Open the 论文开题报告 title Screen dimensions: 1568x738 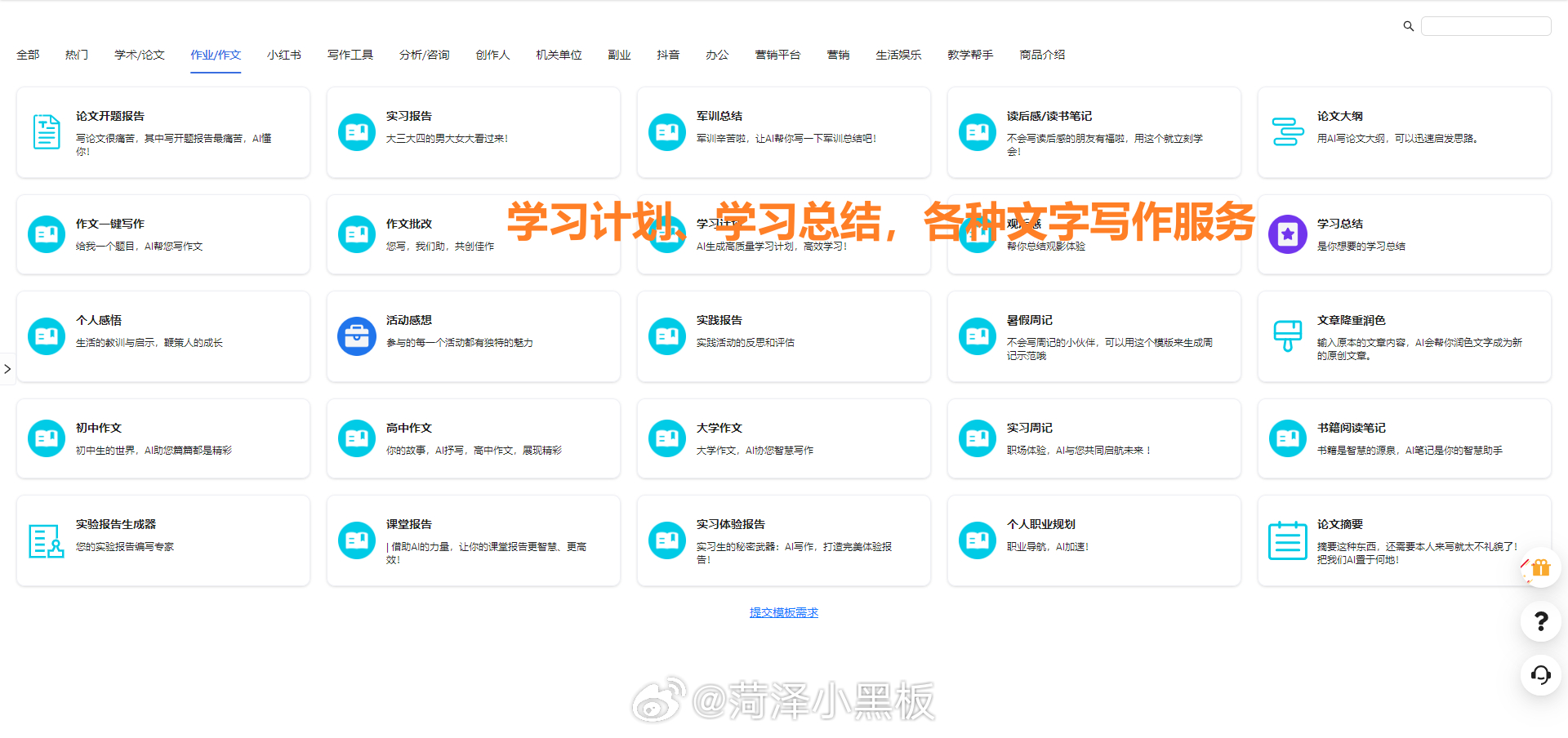tap(110, 116)
